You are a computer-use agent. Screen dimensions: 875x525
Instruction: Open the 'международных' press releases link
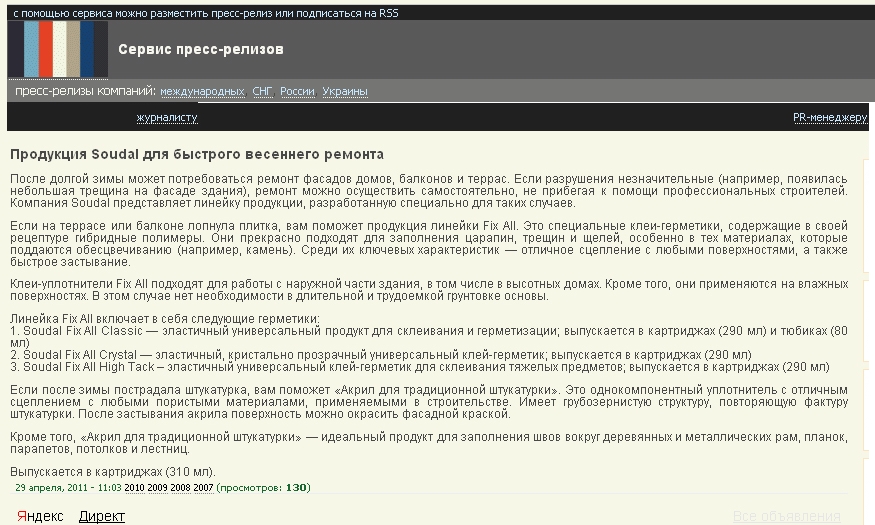click(203, 91)
